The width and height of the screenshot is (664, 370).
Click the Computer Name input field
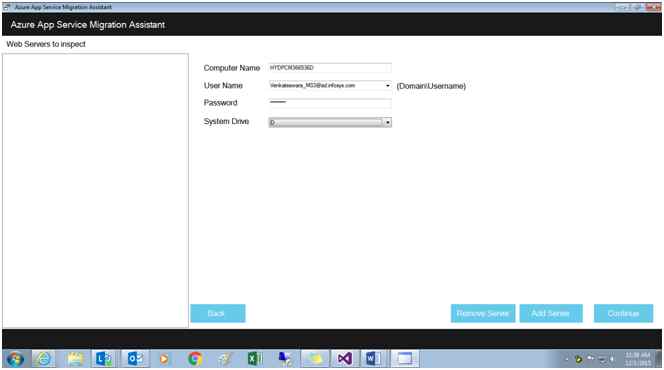pyautogui.click(x=330, y=68)
